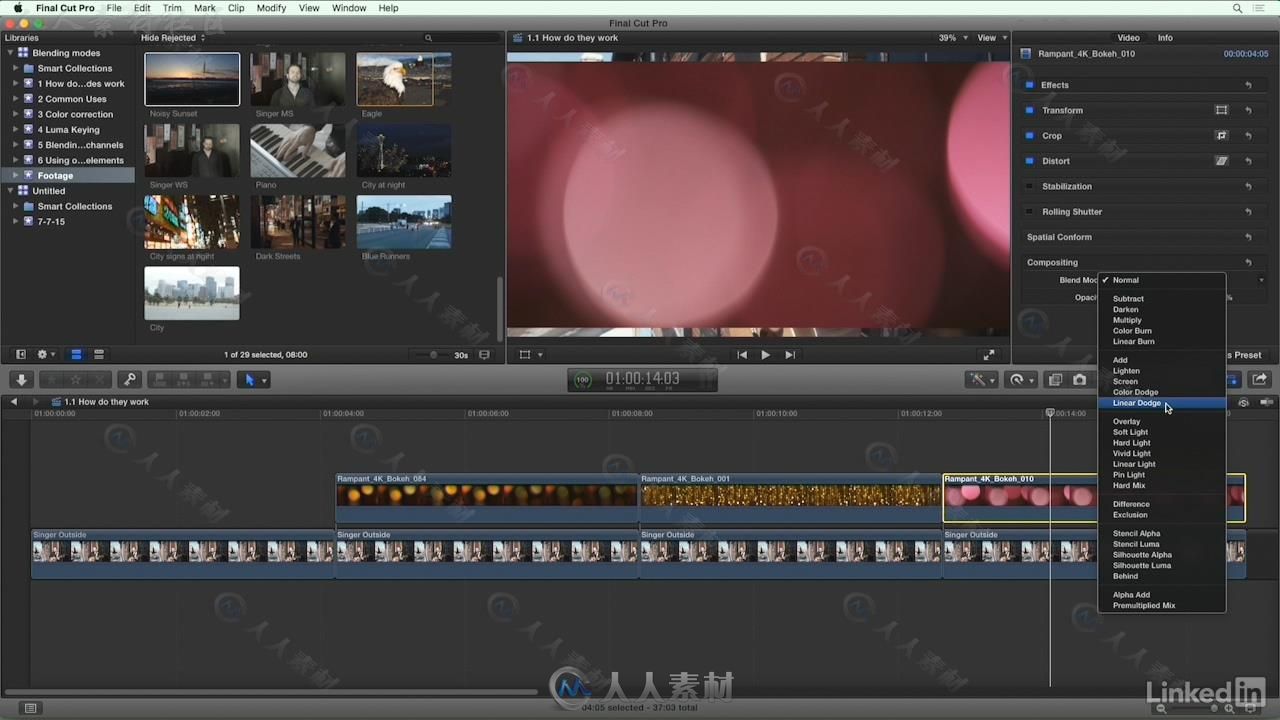1280x720 pixels.
Task: Choose Multiply blend mode
Action: coord(1162,320)
